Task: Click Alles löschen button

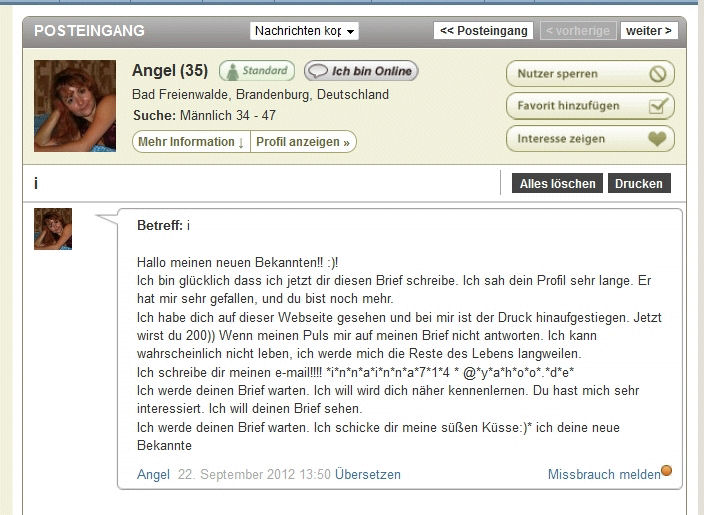Action: click(557, 183)
